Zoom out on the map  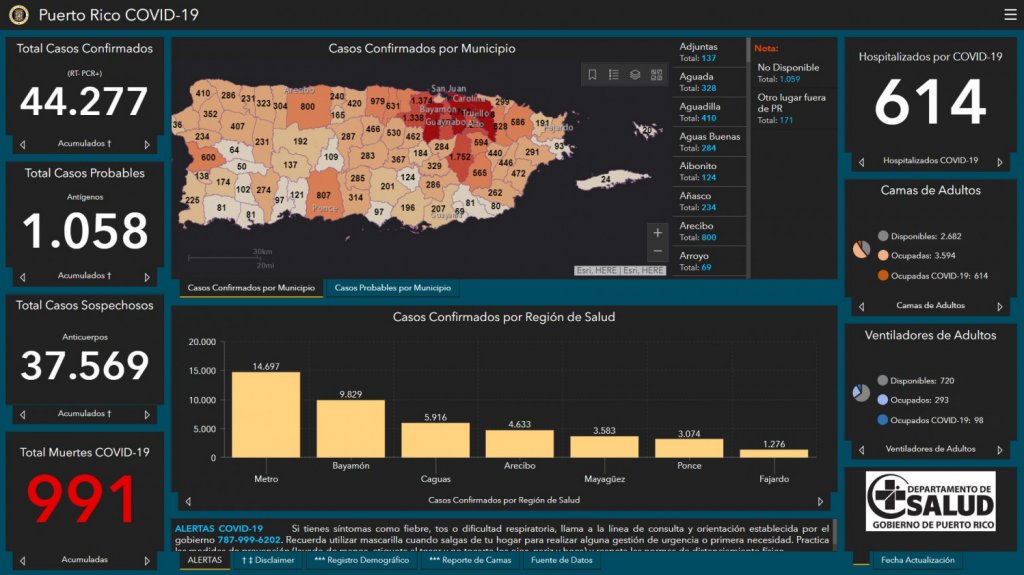click(x=657, y=252)
